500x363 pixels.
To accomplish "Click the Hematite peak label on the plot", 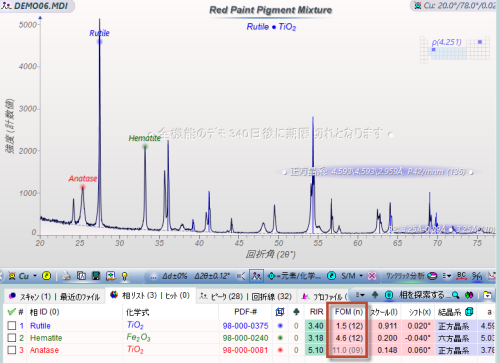I will (x=145, y=138).
